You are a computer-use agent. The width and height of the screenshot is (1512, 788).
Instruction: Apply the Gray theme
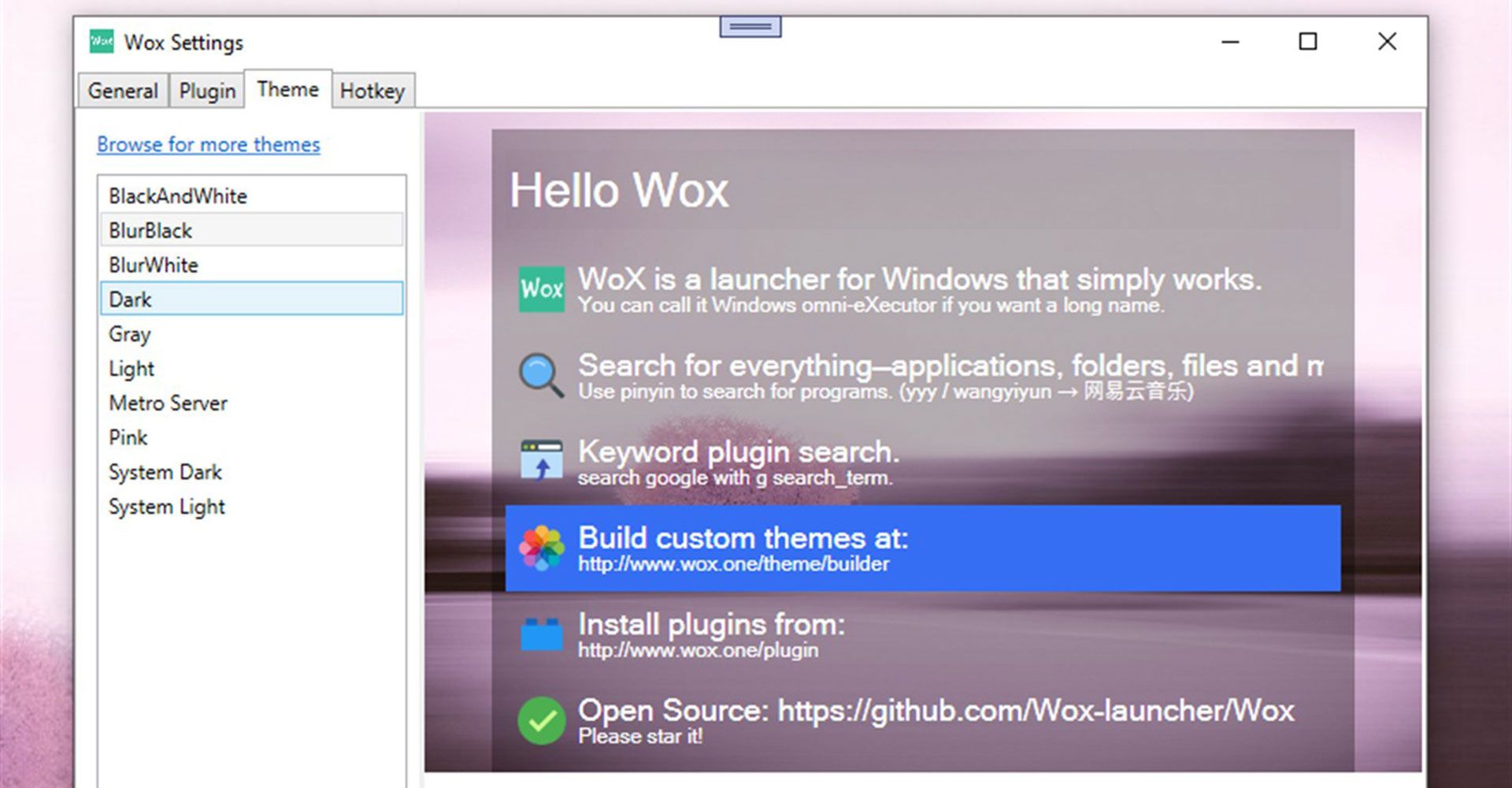[x=252, y=333]
